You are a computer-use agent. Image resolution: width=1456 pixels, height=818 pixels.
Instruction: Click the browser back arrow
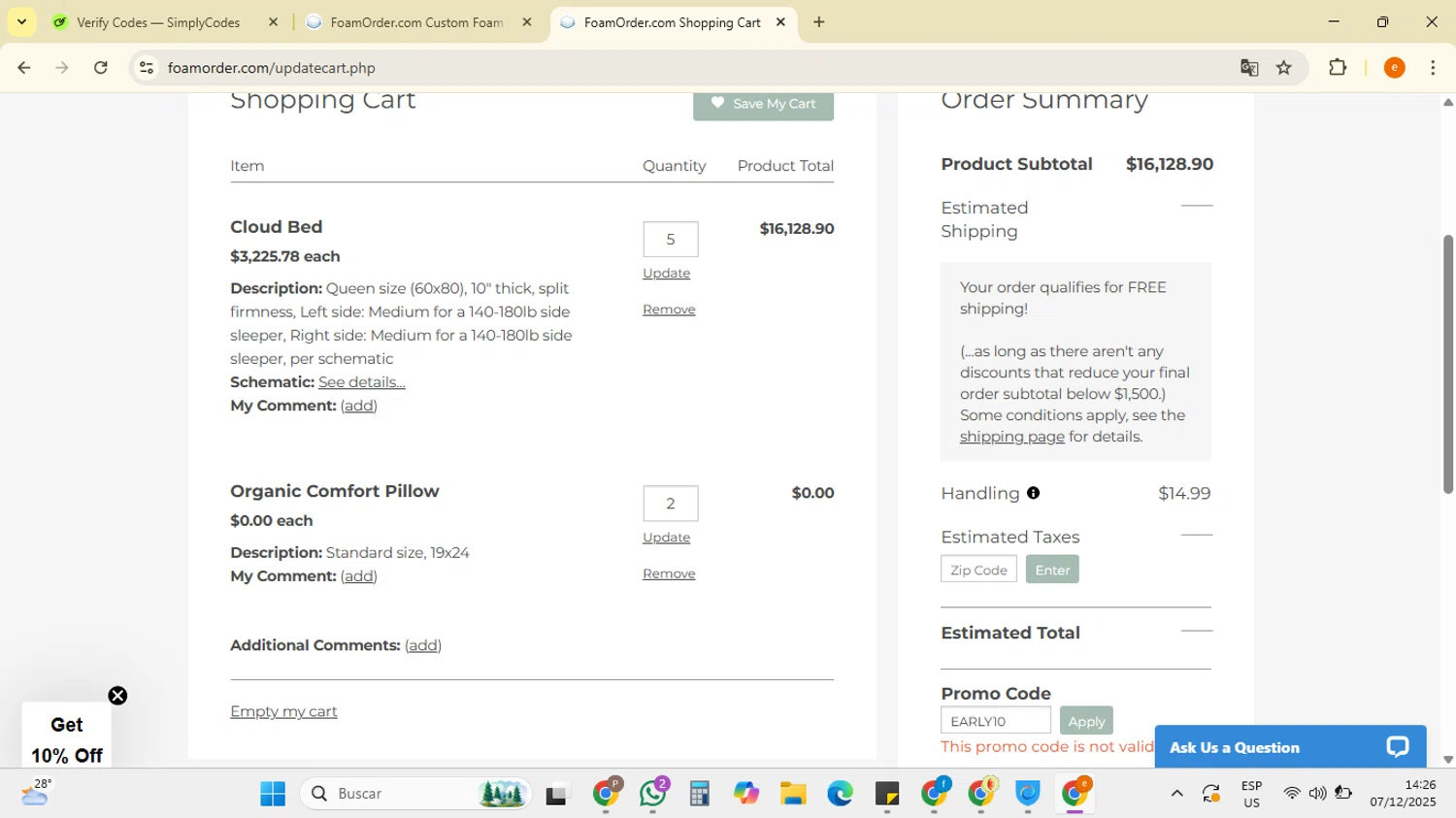[x=24, y=68]
